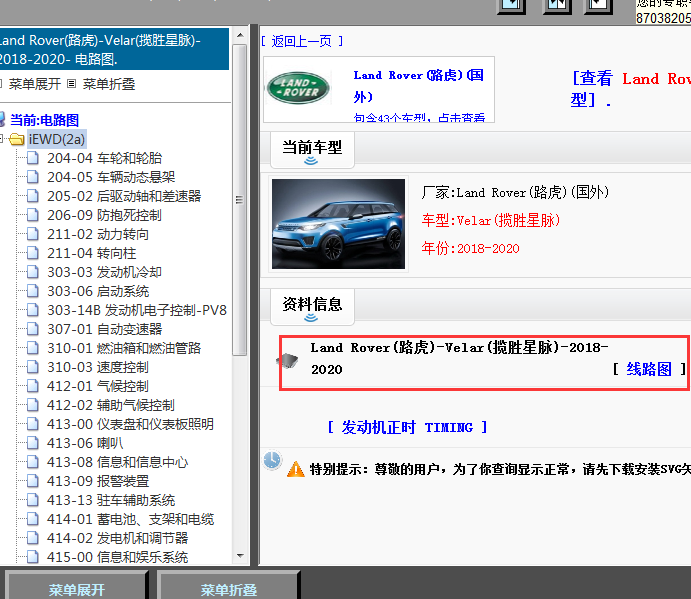Click the 查看 Land Rover 车型 link
Image resolution: width=691 pixels, height=599 pixels.
(630, 89)
